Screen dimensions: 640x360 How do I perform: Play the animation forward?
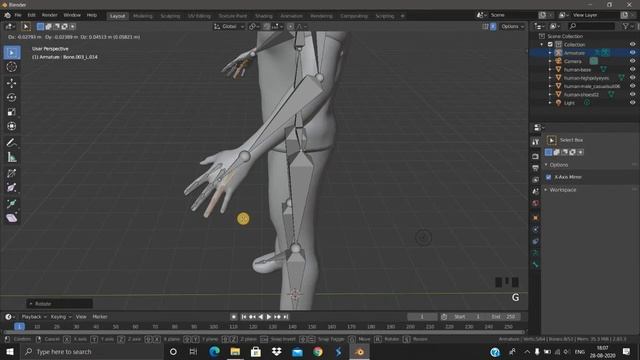pos(269,317)
